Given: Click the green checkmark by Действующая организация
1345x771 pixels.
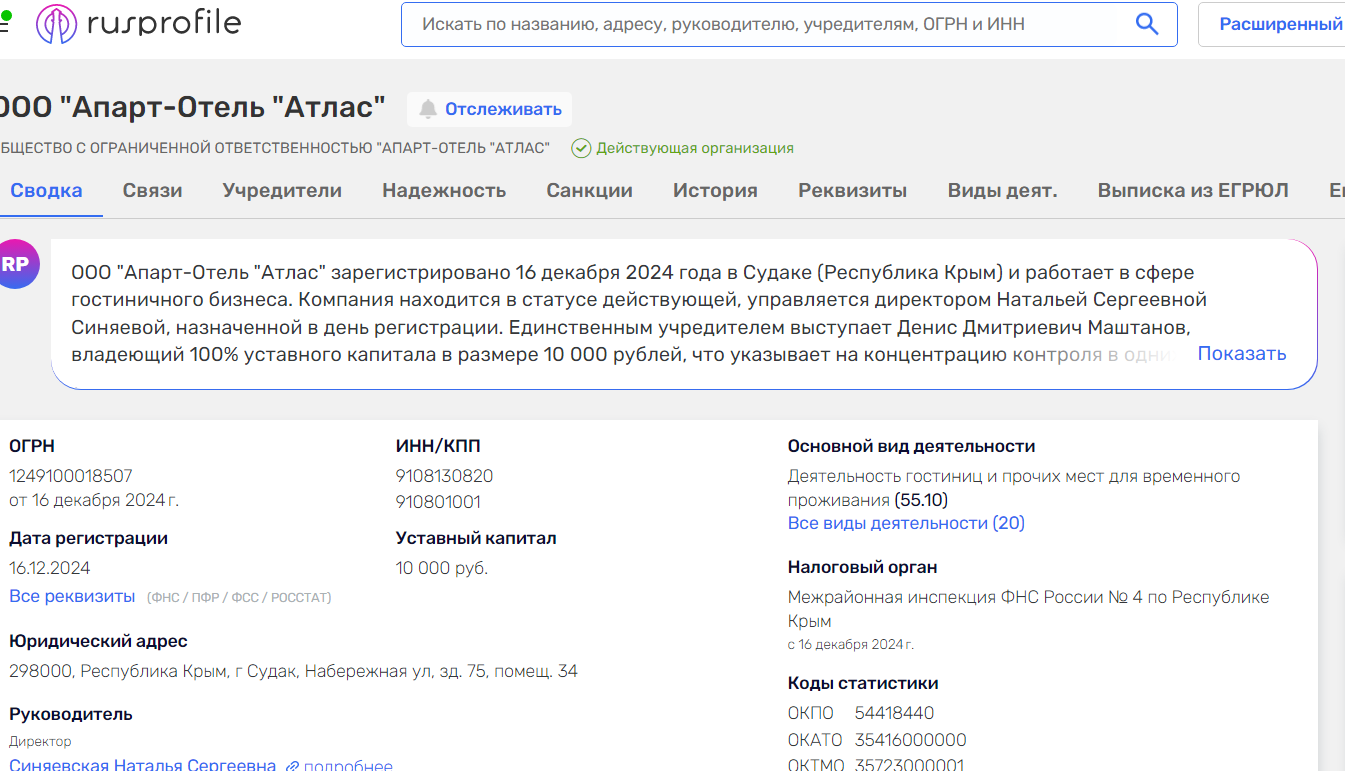Looking at the screenshot, I should coord(581,147).
